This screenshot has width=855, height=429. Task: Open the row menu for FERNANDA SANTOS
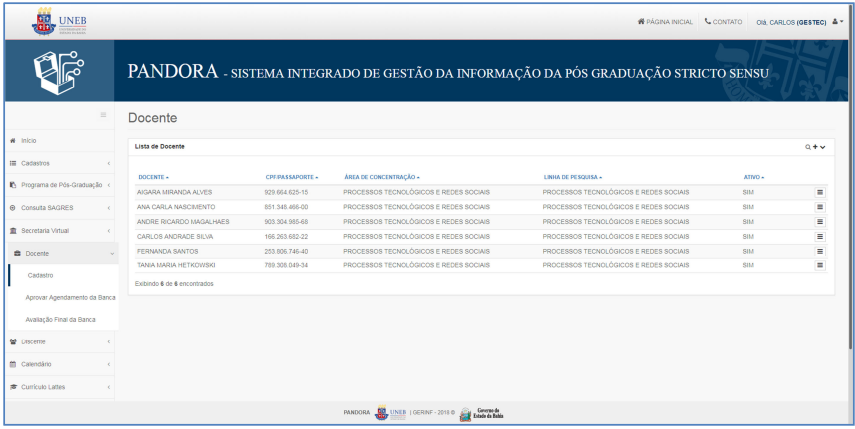(x=820, y=251)
